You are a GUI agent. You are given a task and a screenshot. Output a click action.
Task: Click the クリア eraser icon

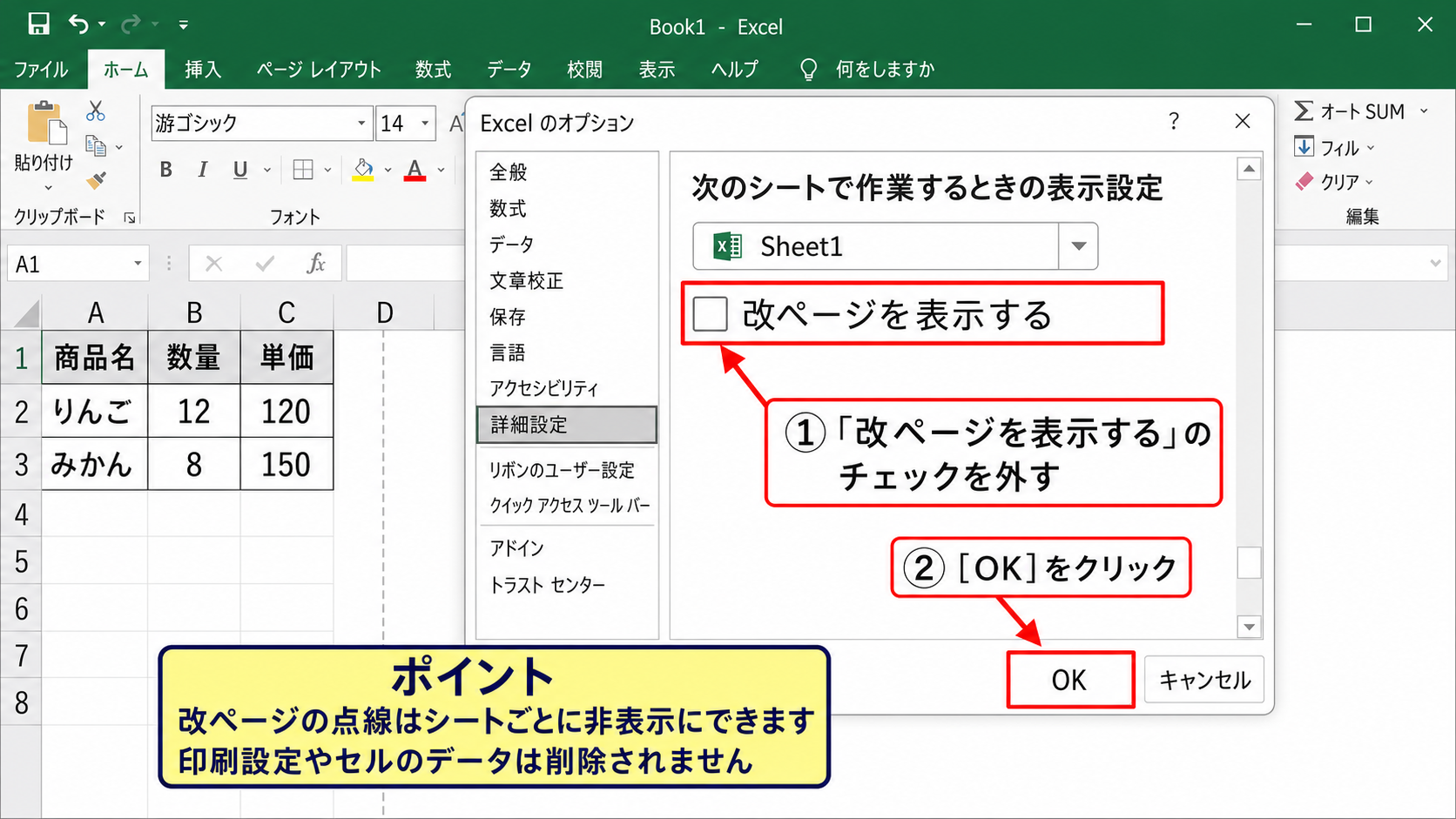1304,181
